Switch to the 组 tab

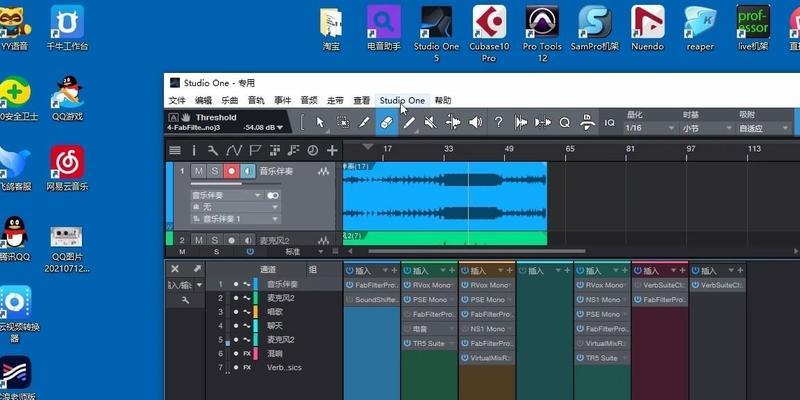[312, 270]
